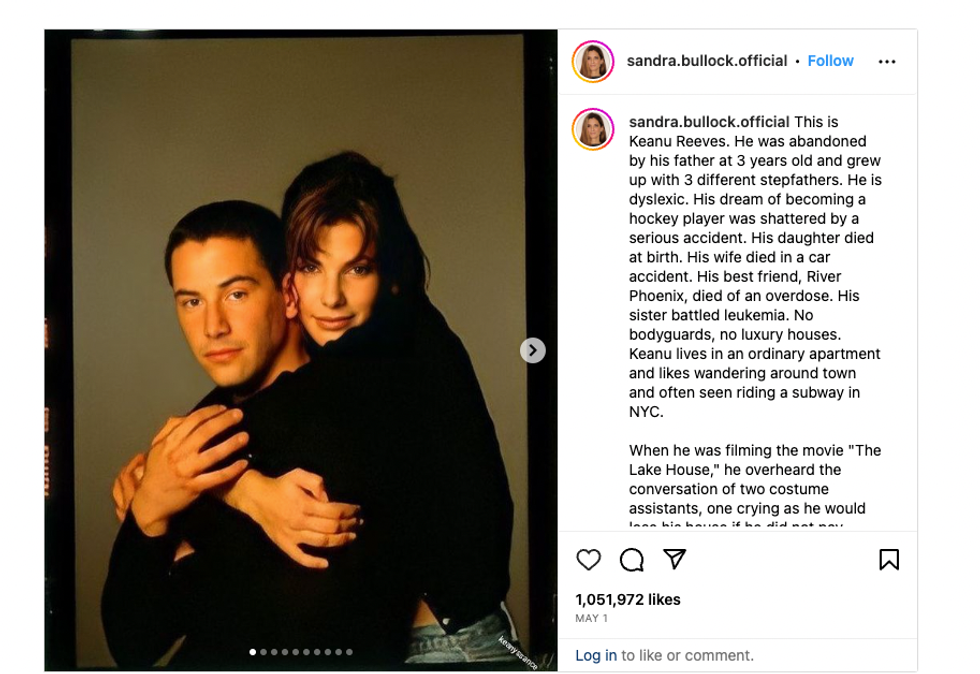View the 1,051,972 likes list
The width and height of the screenshot is (980, 674).
point(628,600)
